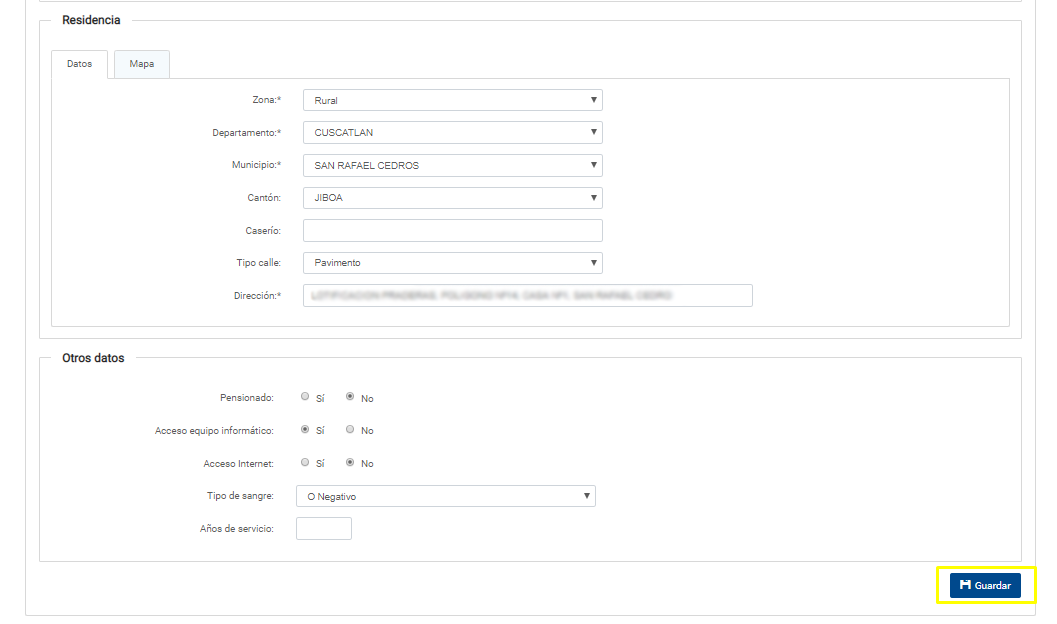Choose No for Acceso equipo informático
The width and height of the screenshot is (1057, 624).
click(x=350, y=430)
